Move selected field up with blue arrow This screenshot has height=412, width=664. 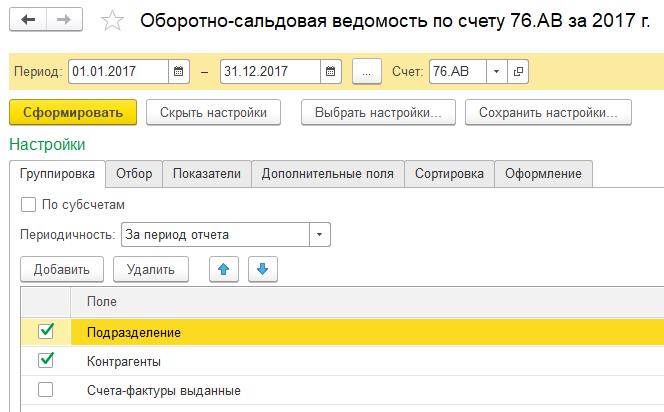224,269
